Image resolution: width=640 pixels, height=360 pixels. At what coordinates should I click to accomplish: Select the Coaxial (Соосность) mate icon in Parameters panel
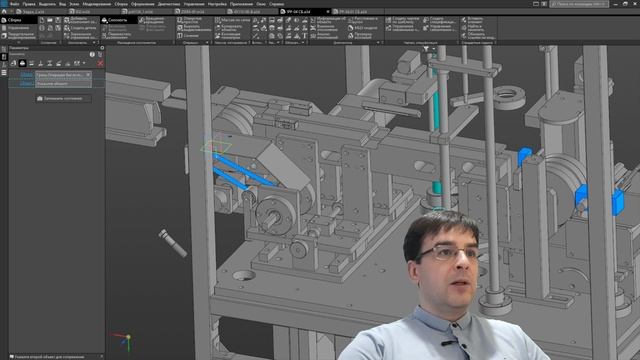[x=22, y=63]
